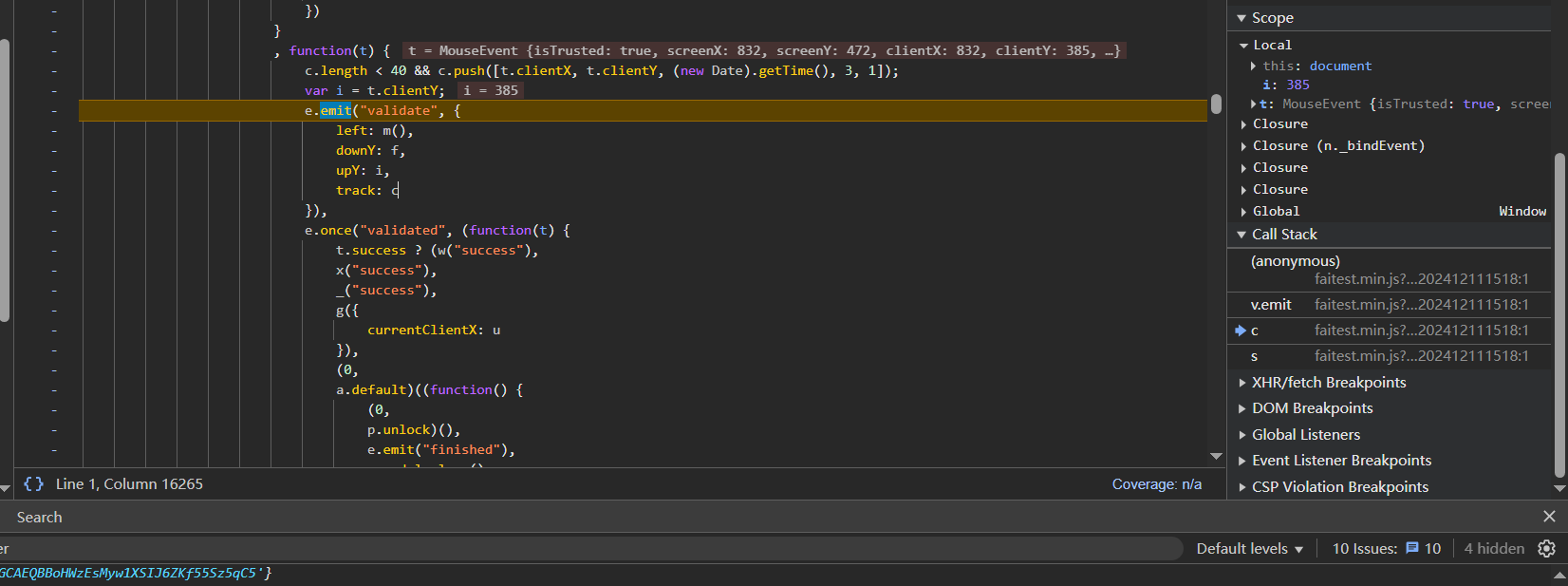Expand the Global scope entry

pyautogui.click(x=1243, y=212)
